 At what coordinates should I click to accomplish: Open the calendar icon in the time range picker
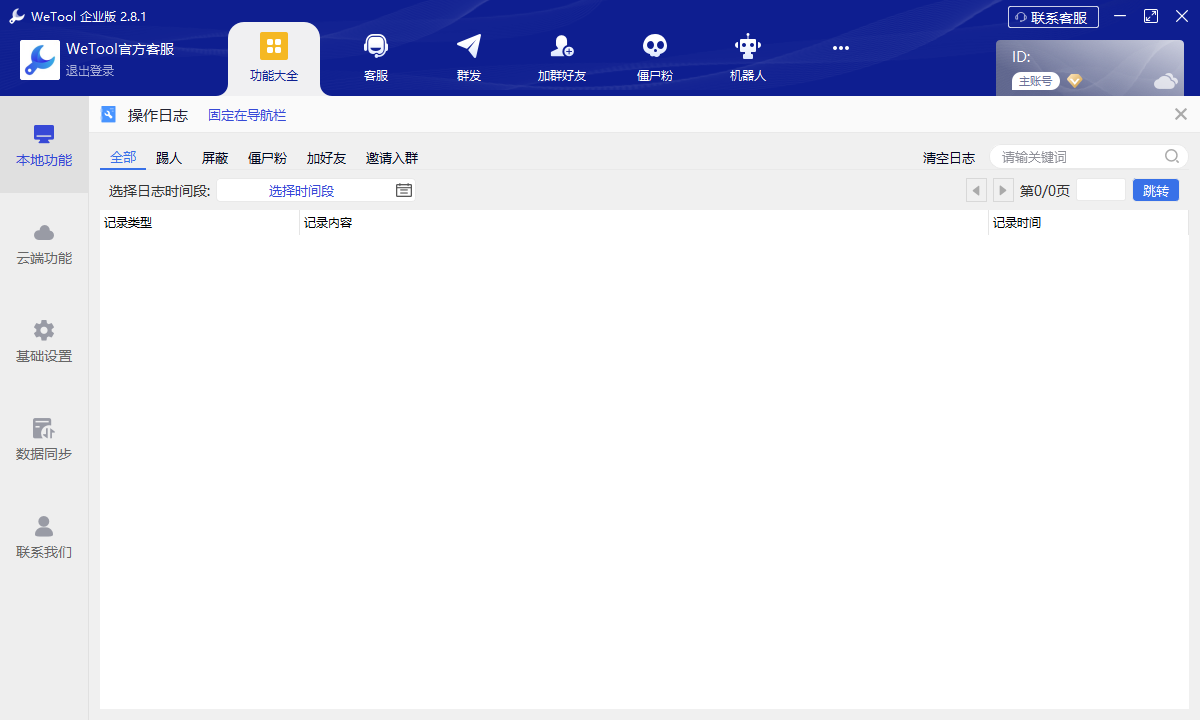(404, 190)
